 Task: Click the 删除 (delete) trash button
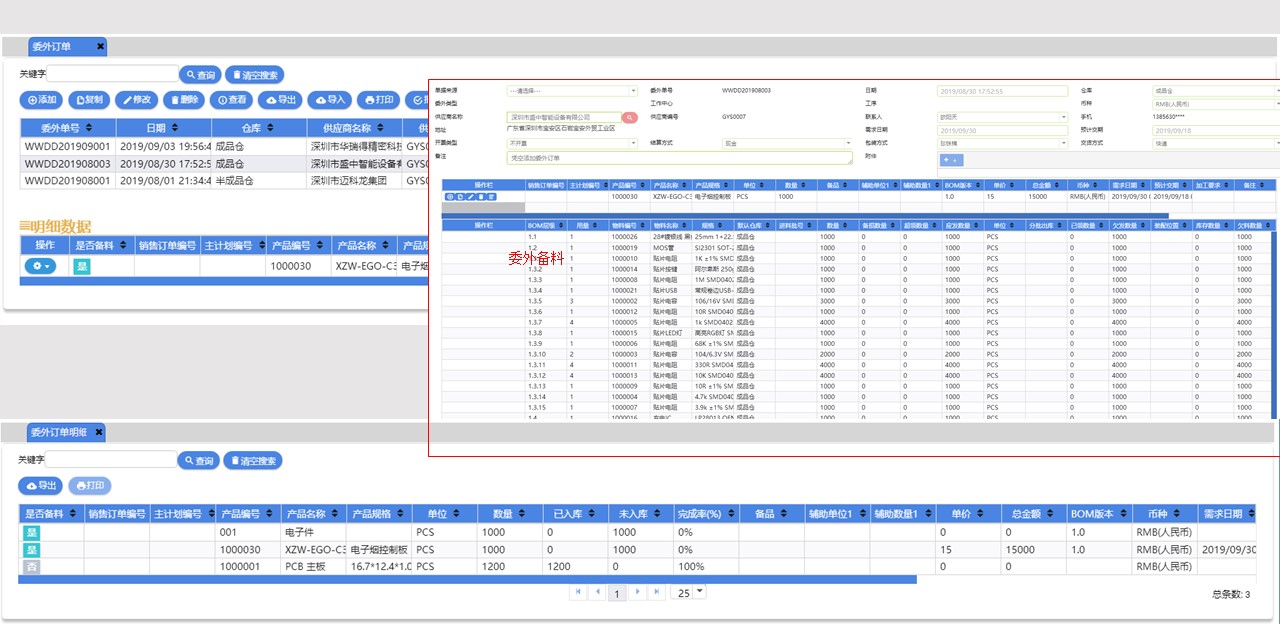[x=185, y=100]
